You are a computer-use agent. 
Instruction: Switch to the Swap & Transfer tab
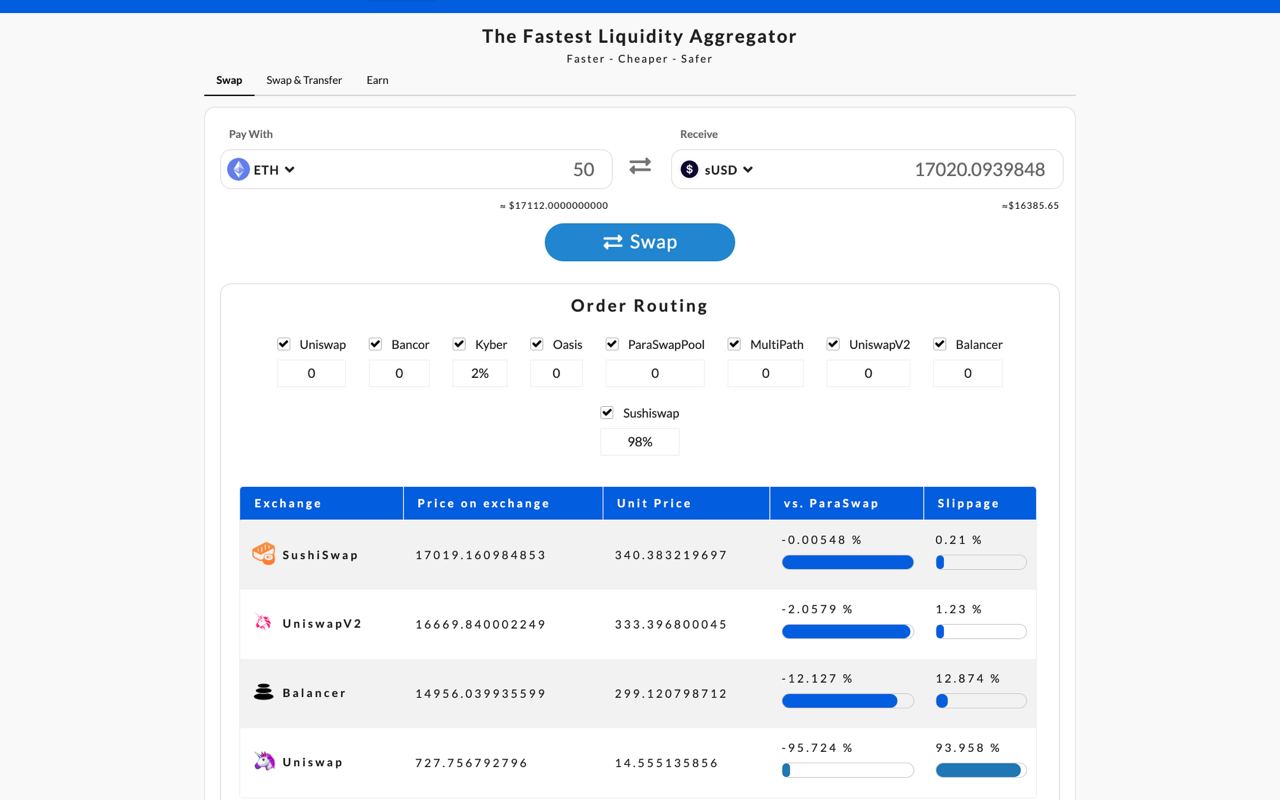304,80
